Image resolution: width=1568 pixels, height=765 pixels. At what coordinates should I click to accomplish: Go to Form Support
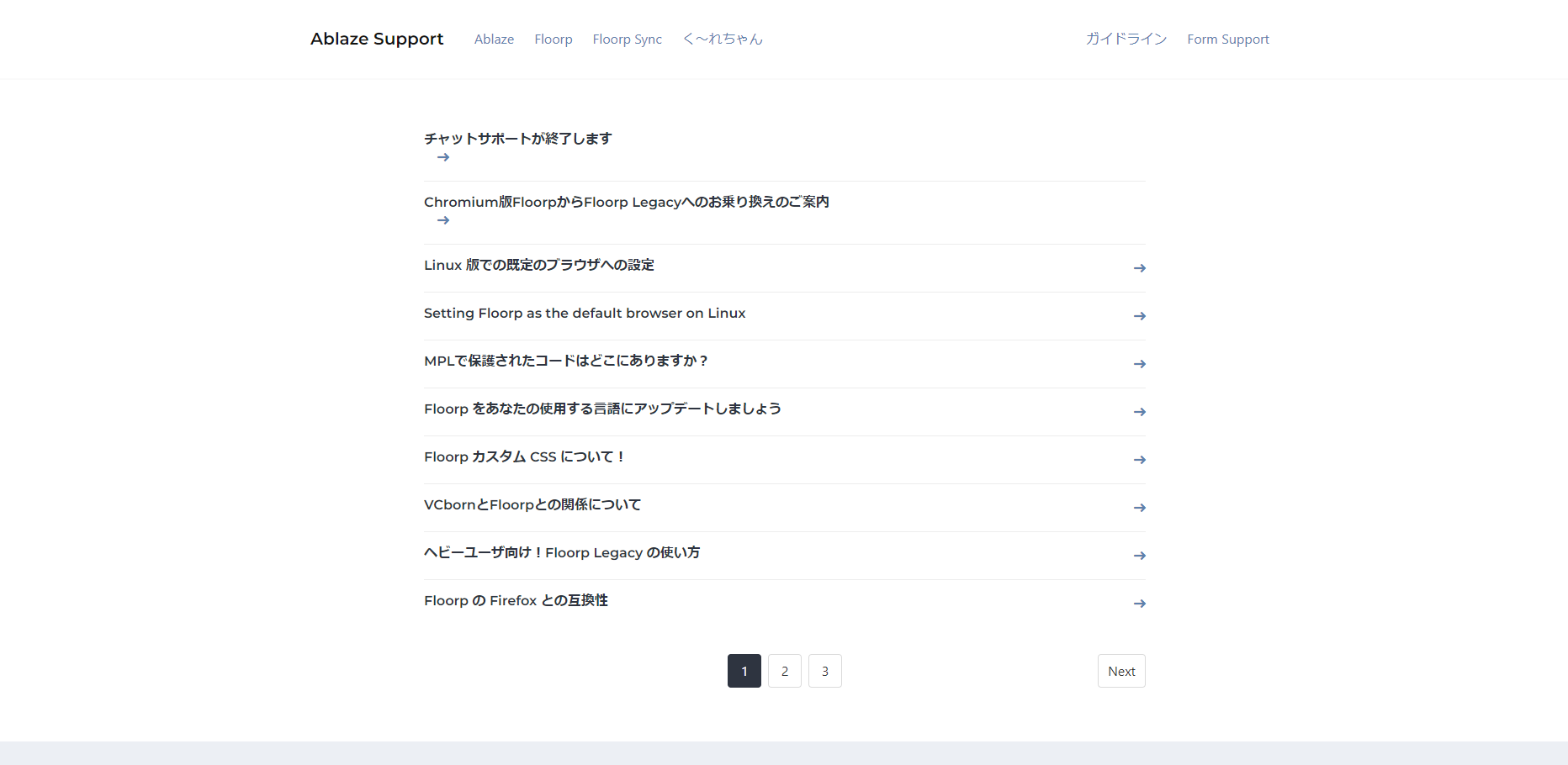[x=1227, y=39]
